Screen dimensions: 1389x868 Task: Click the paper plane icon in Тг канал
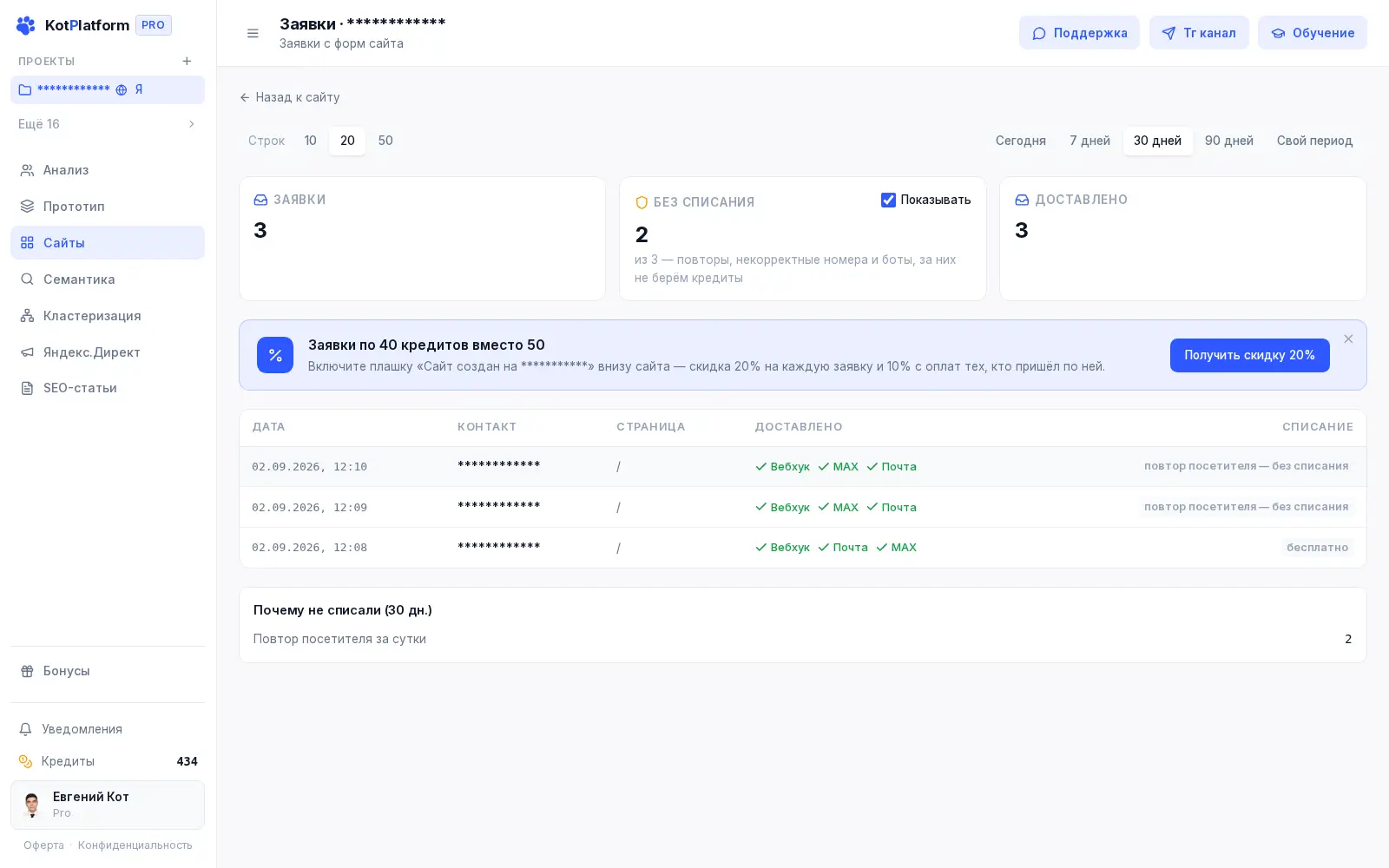coord(1168,33)
